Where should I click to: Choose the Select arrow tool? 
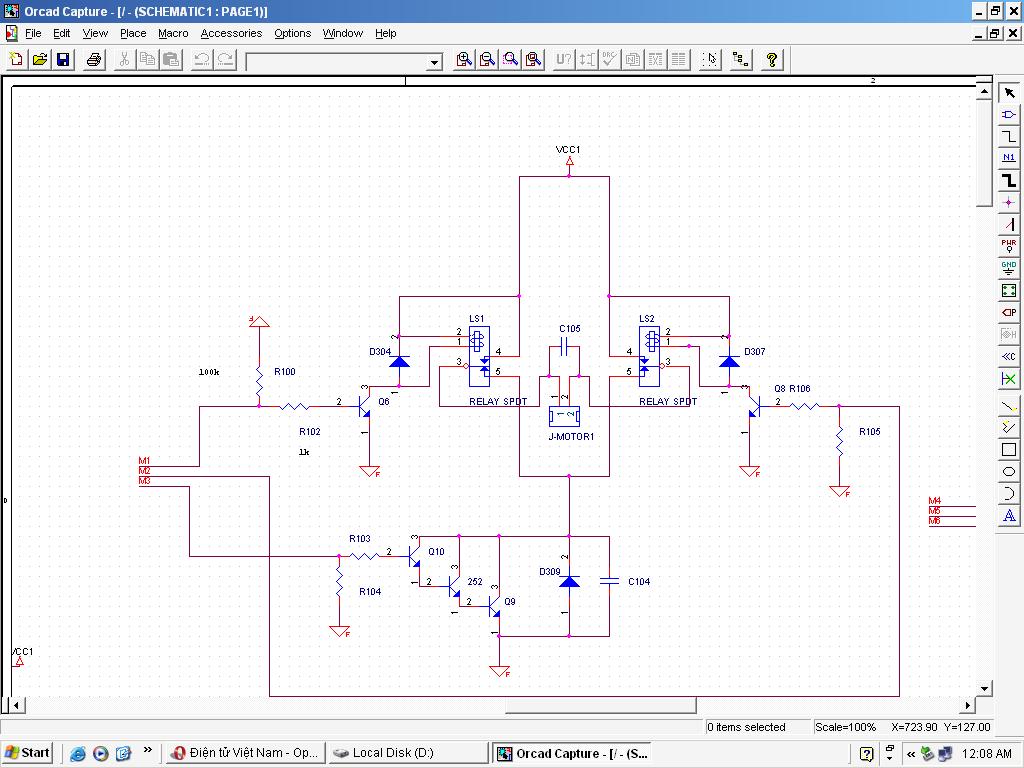(x=1009, y=93)
